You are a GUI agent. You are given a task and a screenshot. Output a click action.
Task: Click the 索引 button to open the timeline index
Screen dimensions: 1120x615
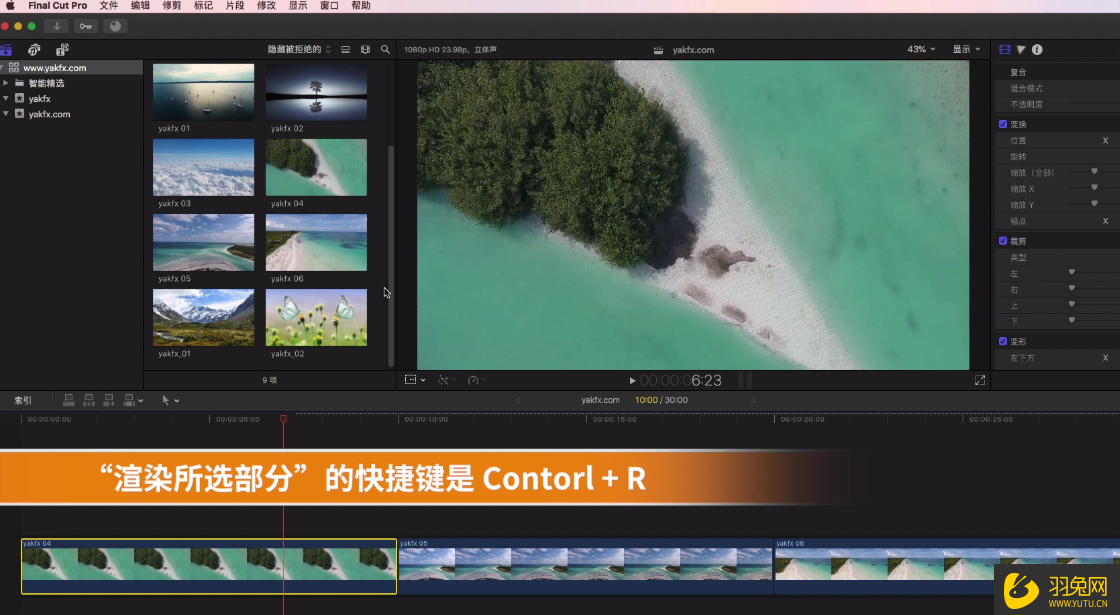point(24,399)
